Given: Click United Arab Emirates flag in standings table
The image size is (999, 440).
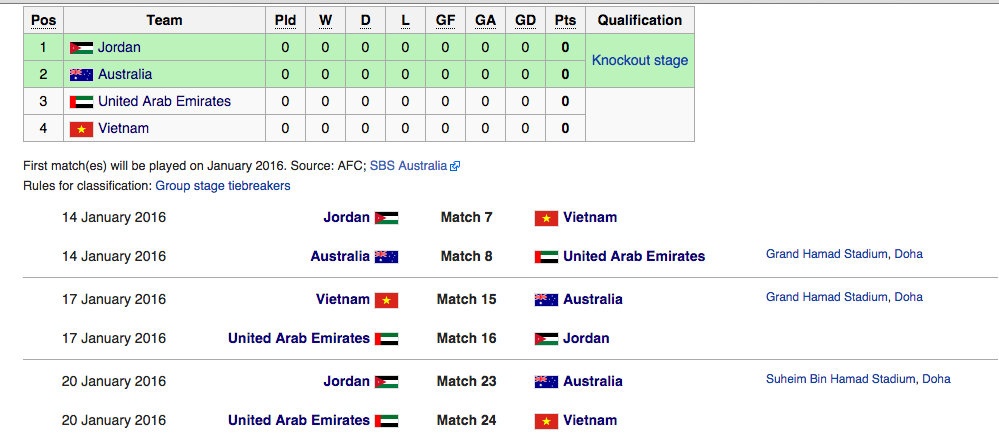Looking at the screenshot, I should click(x=81, y=101).
